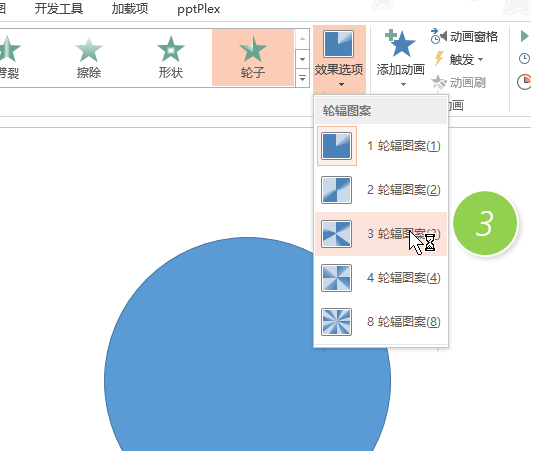Click the 动画刷 (Animation Painter) icon

point(439,82)
